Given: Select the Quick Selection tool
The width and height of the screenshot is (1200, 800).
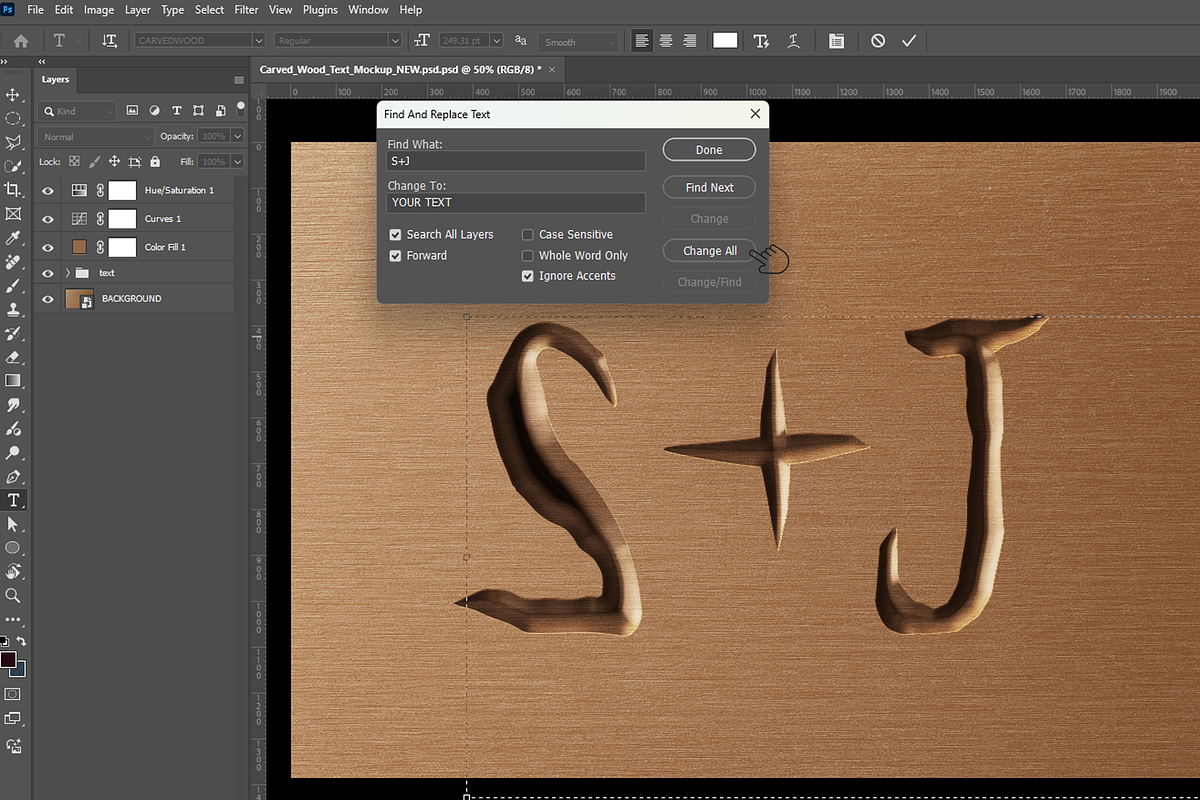Looking at the screenshot, I should 14,167.
